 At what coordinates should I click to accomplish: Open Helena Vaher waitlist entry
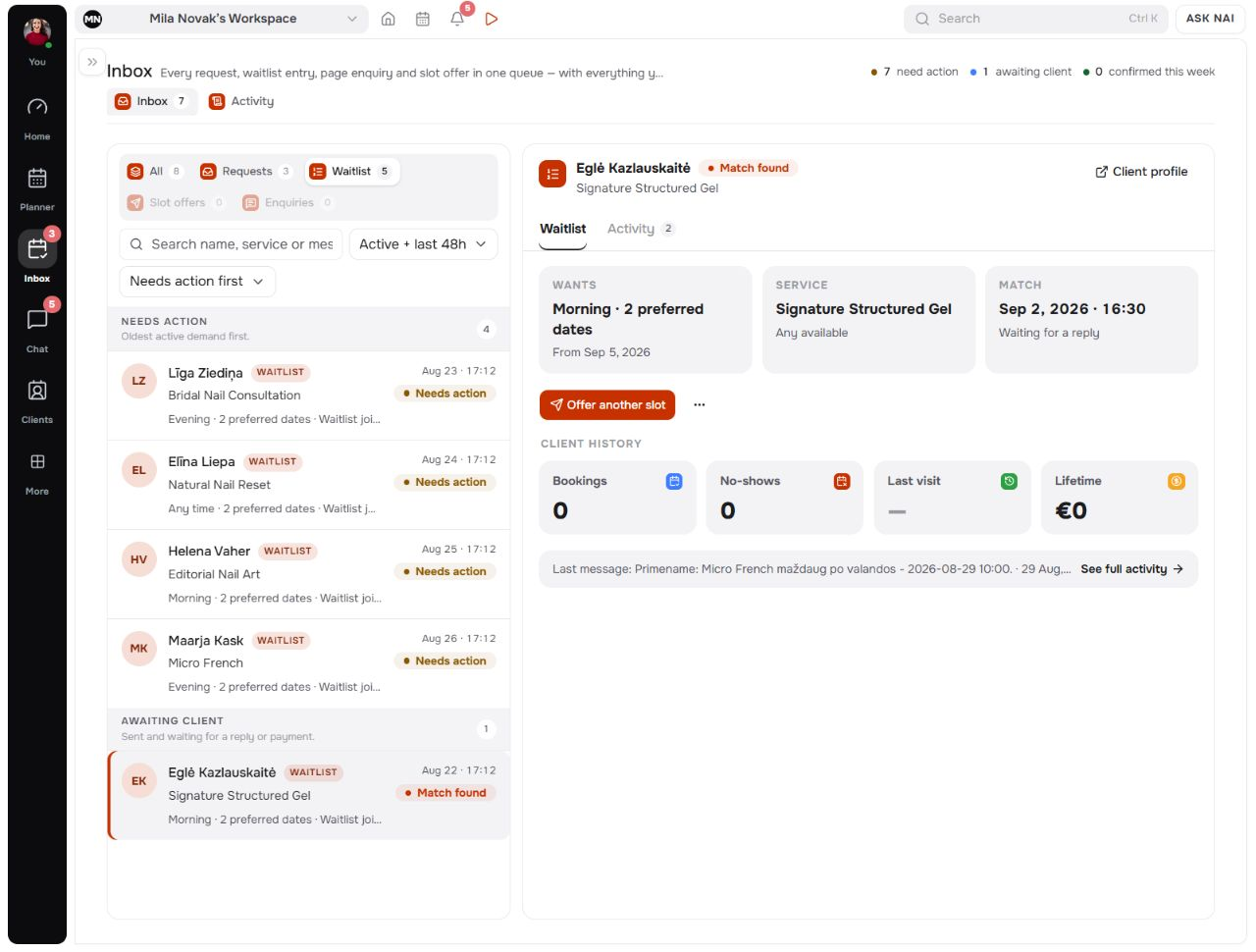tap(308, 574)
